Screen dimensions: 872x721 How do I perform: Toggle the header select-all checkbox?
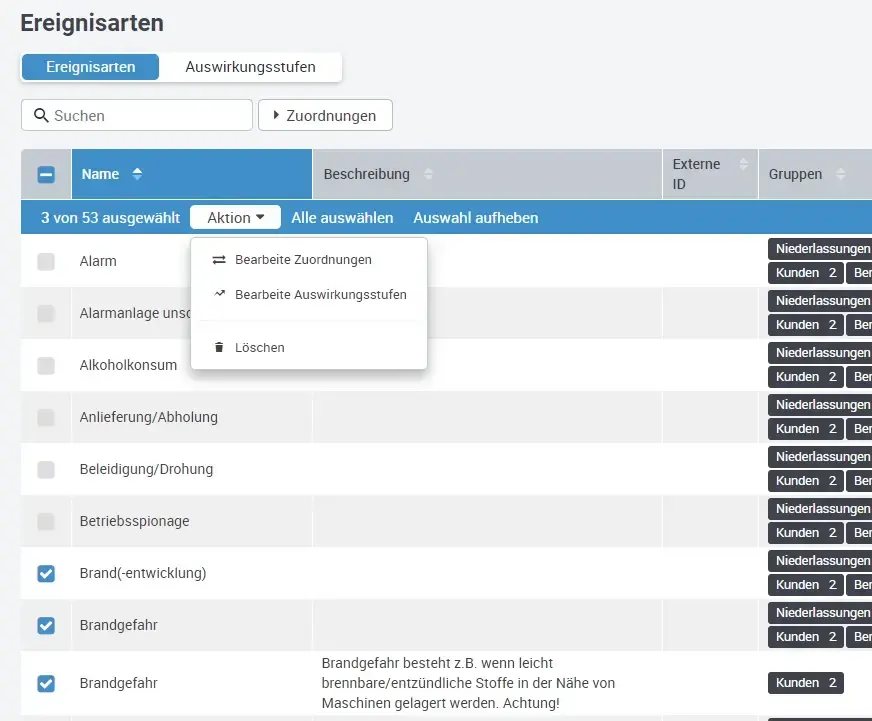(46, 174)
